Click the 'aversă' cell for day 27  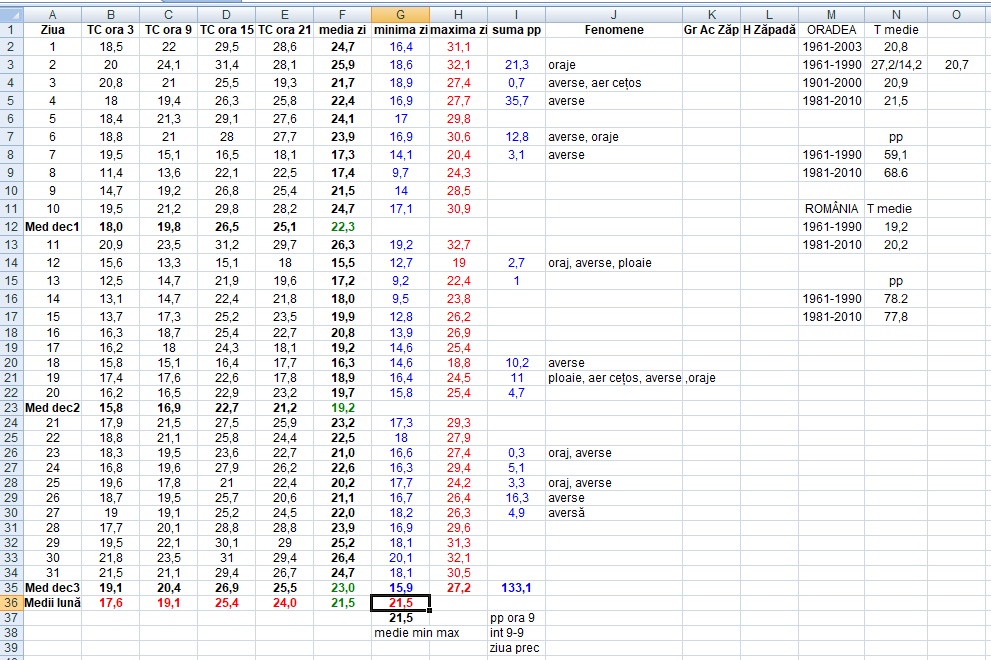(x=614, y=513)
